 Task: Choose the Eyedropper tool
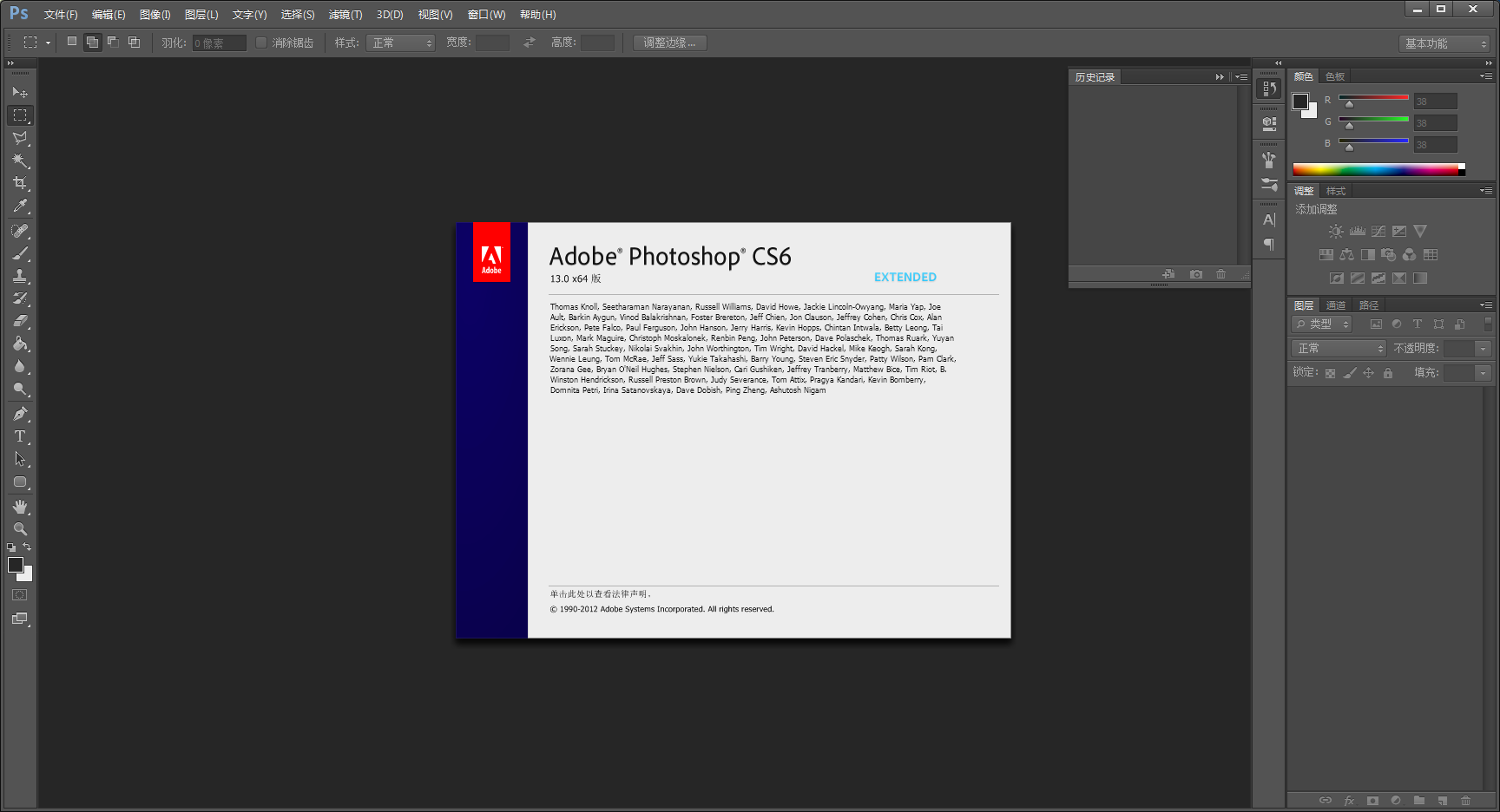20,206
